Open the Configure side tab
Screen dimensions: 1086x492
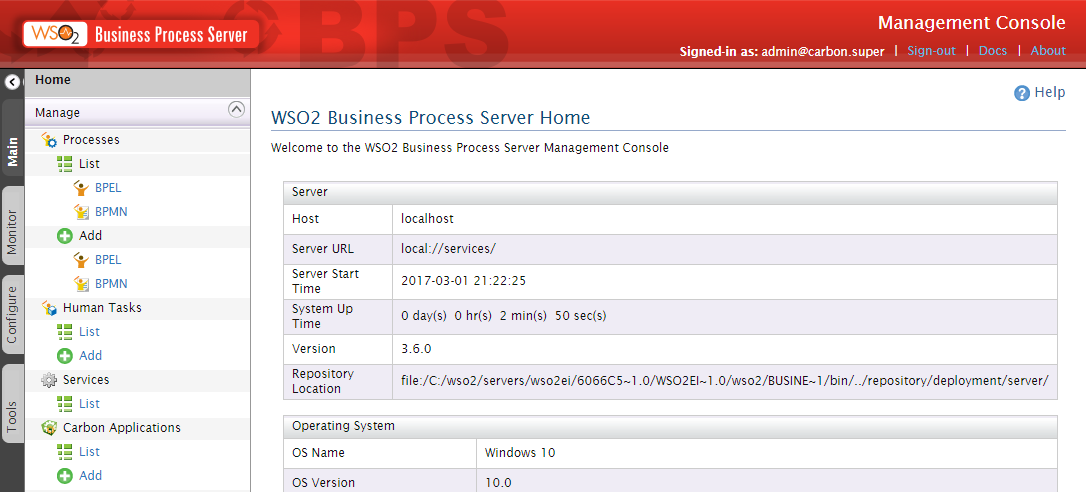click(x=12, y=315)
